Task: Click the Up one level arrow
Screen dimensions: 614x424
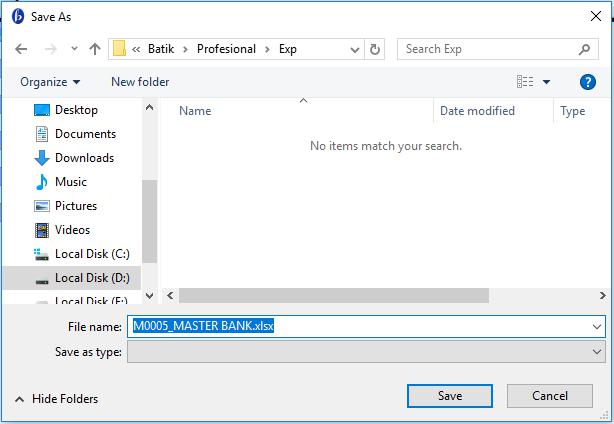Action: tap(95, 49)
